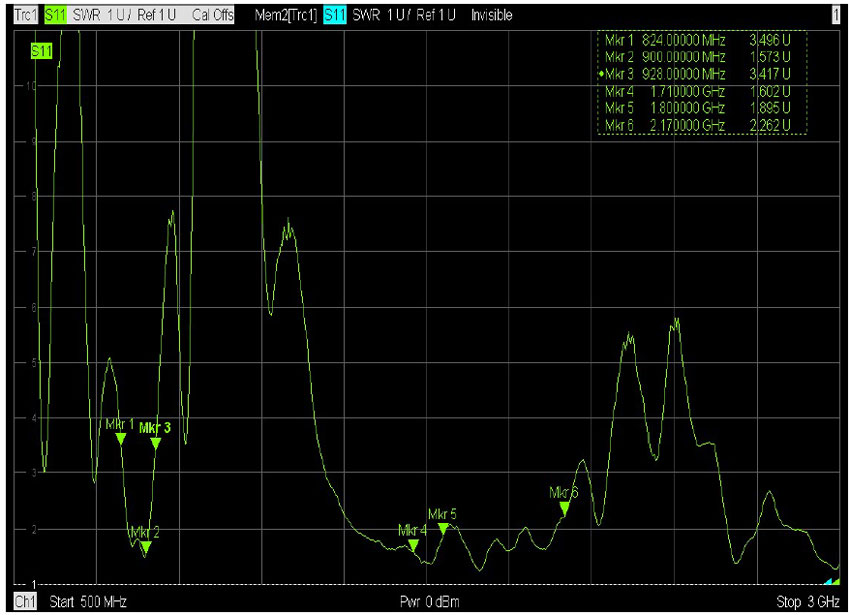
Task: Click the cyan S11 label of Mem2
Action: tap(335, 15)
